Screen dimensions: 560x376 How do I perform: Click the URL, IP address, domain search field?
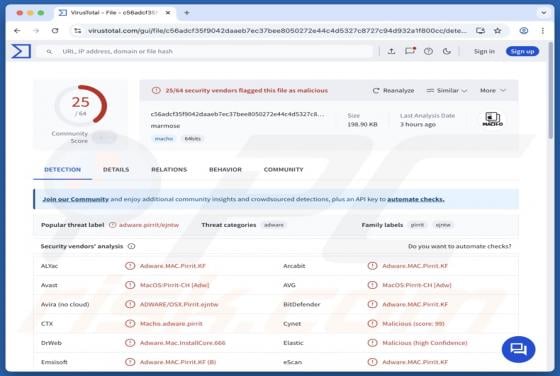pyautogui.click(x=205, y=51)
